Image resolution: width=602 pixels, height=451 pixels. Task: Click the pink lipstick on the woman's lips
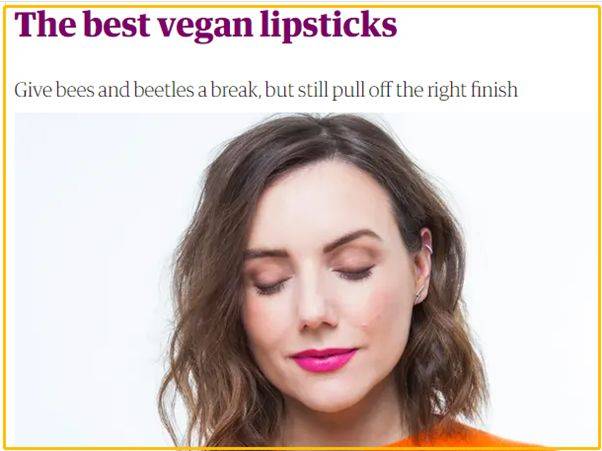pyautogui.click(x=324, y=360)
